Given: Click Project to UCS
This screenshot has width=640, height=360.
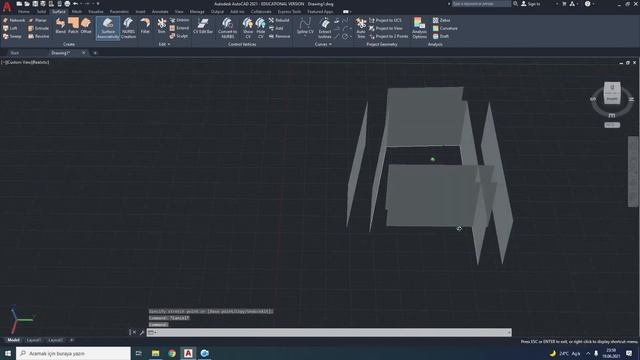Looking at the screenshot, I should 386,20.
